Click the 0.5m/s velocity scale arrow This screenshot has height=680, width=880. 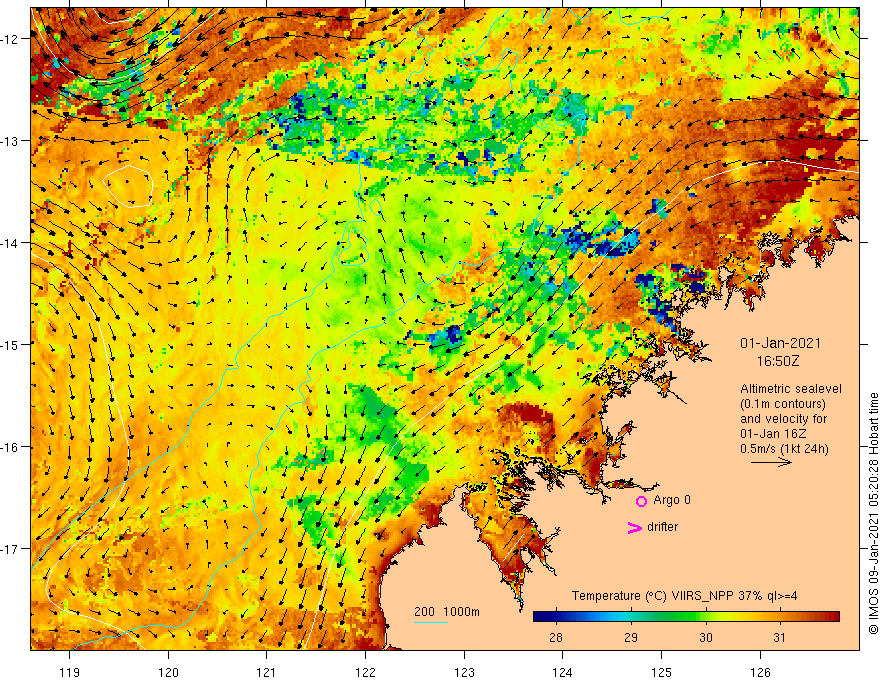click(771, 462)
